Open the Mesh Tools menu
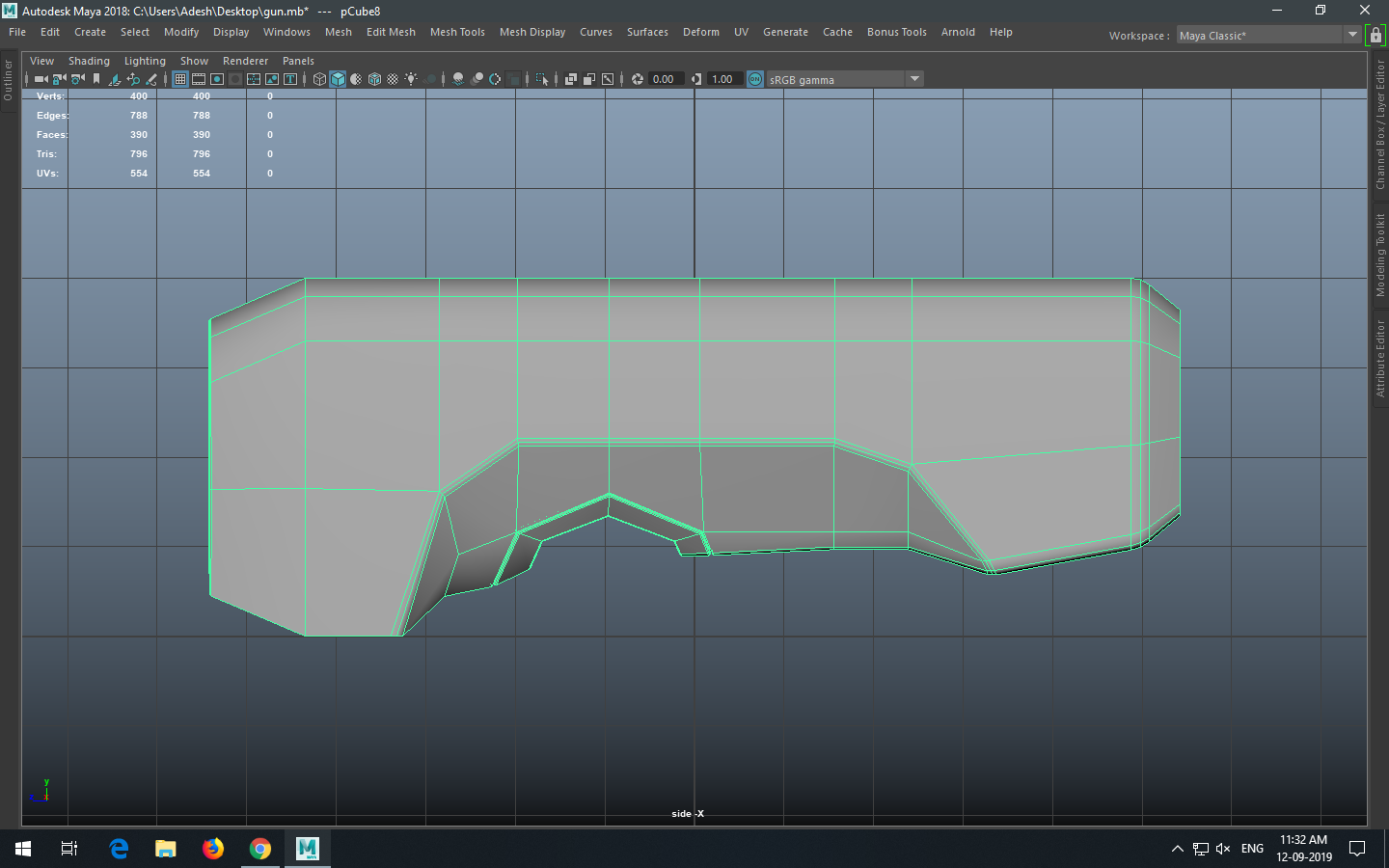 [x=457, y=32]
